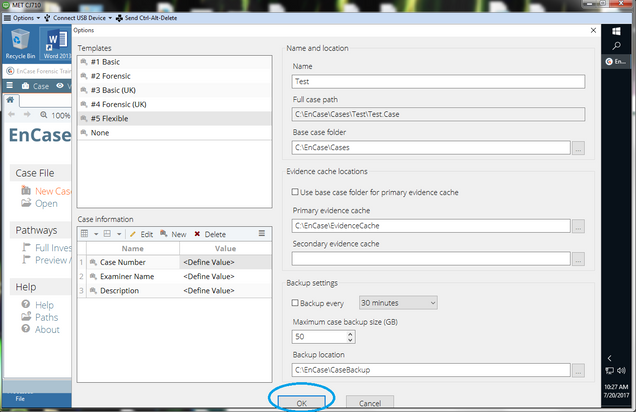Viewport: 636px width, 412px height.
Task: Enable base case folder for primary evidence cache
Action: point(294,191)
